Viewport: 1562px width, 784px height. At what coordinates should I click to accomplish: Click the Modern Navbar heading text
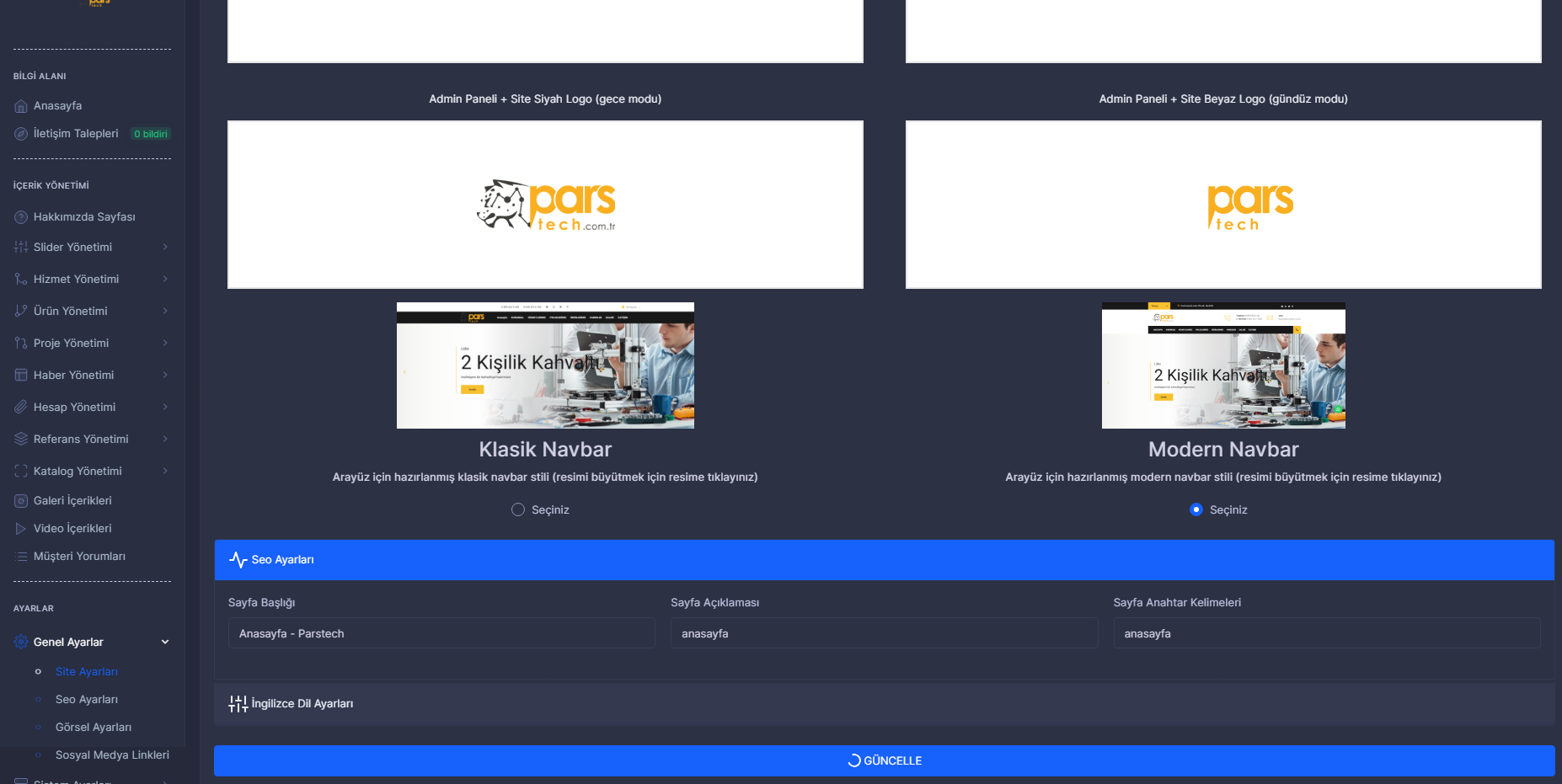1223,450
